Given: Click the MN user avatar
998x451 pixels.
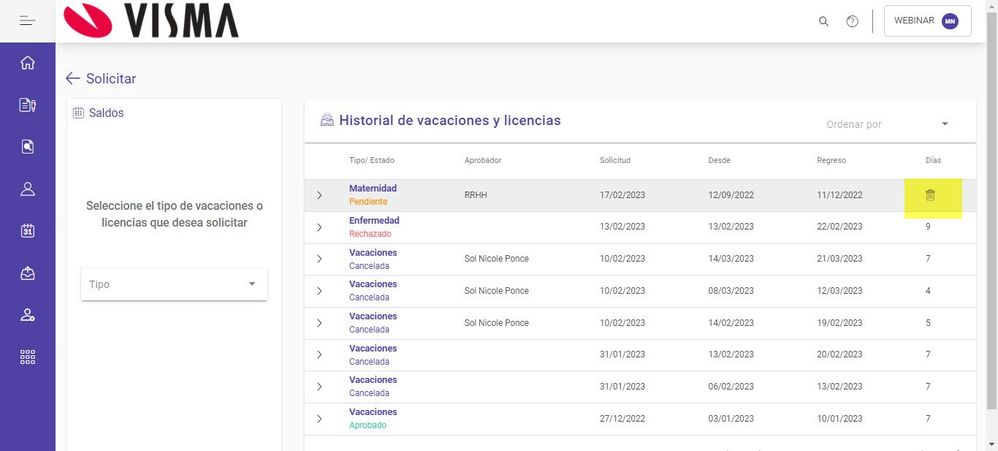Looking at the screenshot, I should (x=950, y=21).
